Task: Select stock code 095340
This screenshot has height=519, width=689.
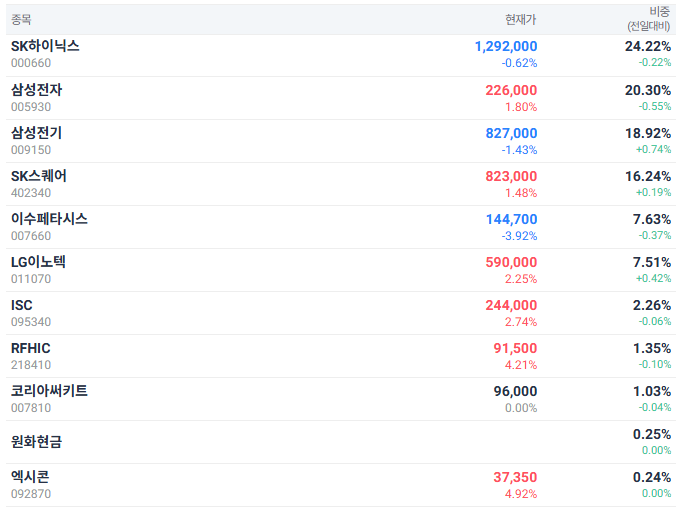Action: point(31,322)
